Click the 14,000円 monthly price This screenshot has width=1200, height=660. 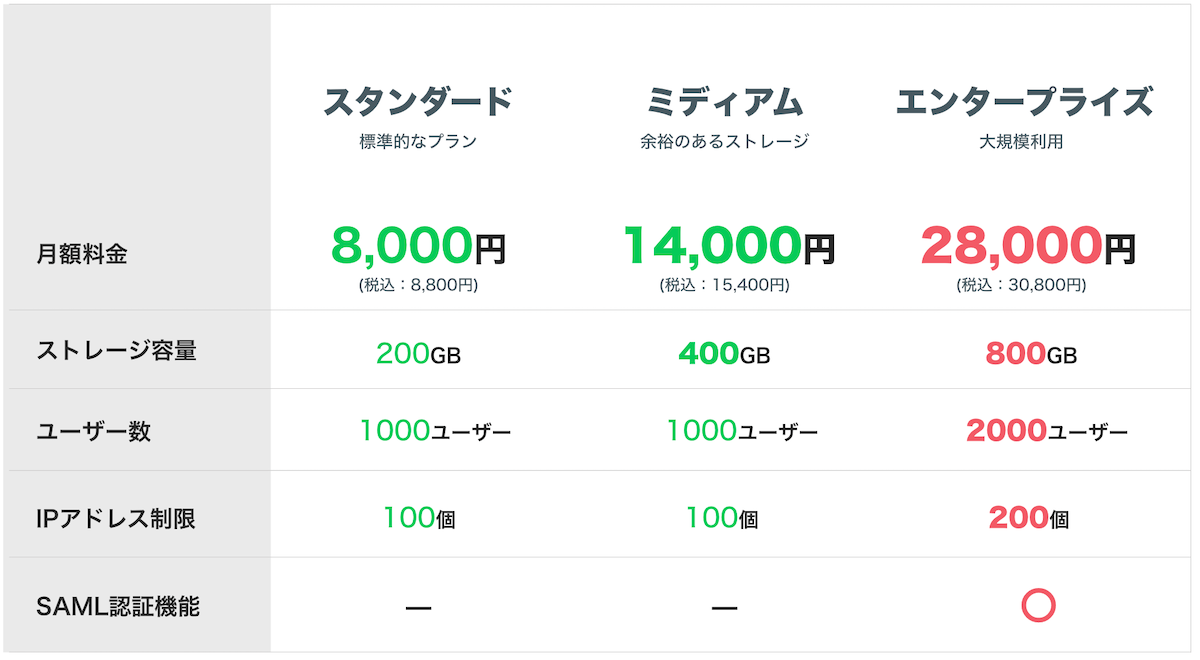pyautogui.click(x=727, y=246)
